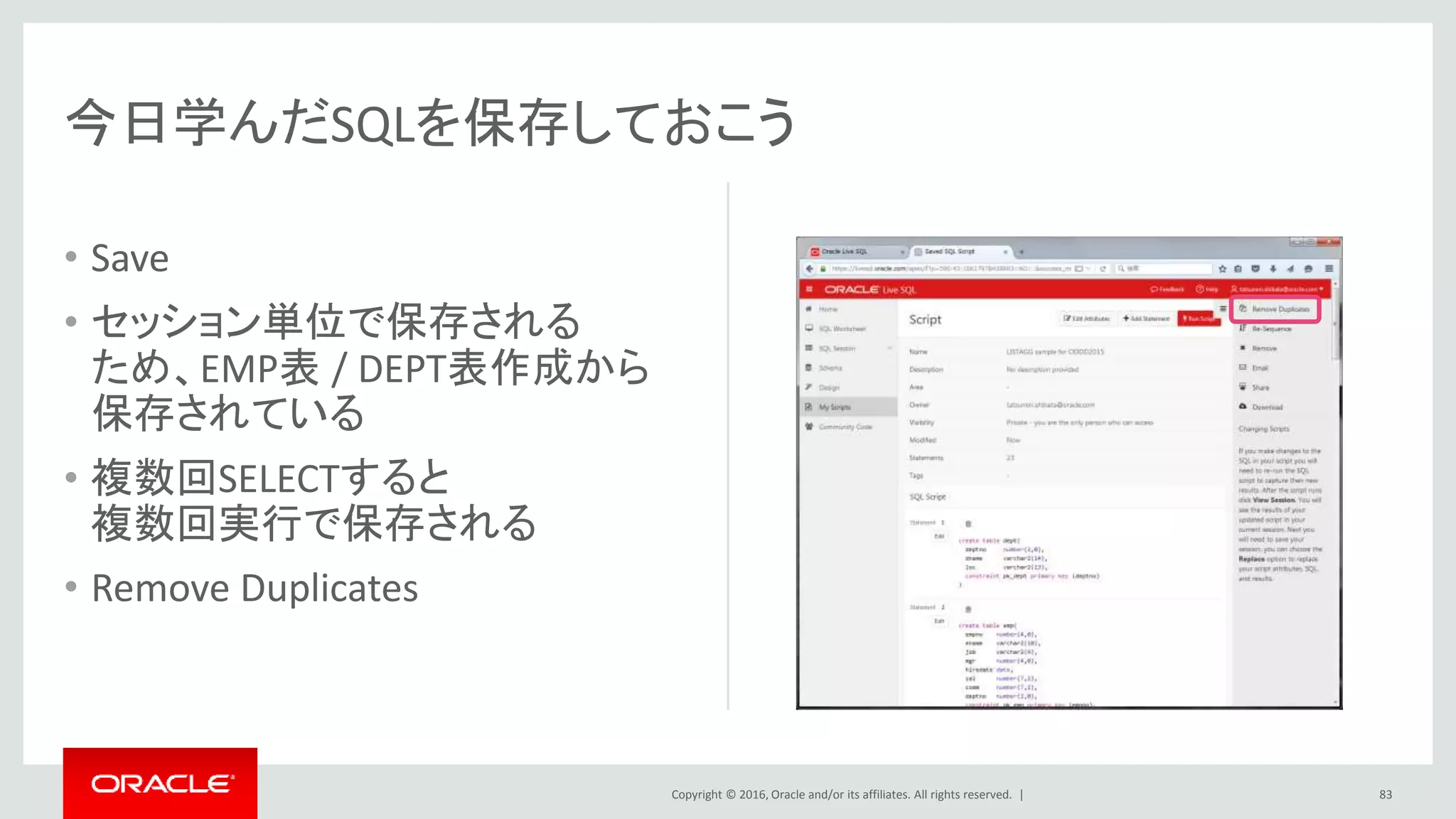
Task: Click the Home house icon in sidebar
Action: [808, 309]
